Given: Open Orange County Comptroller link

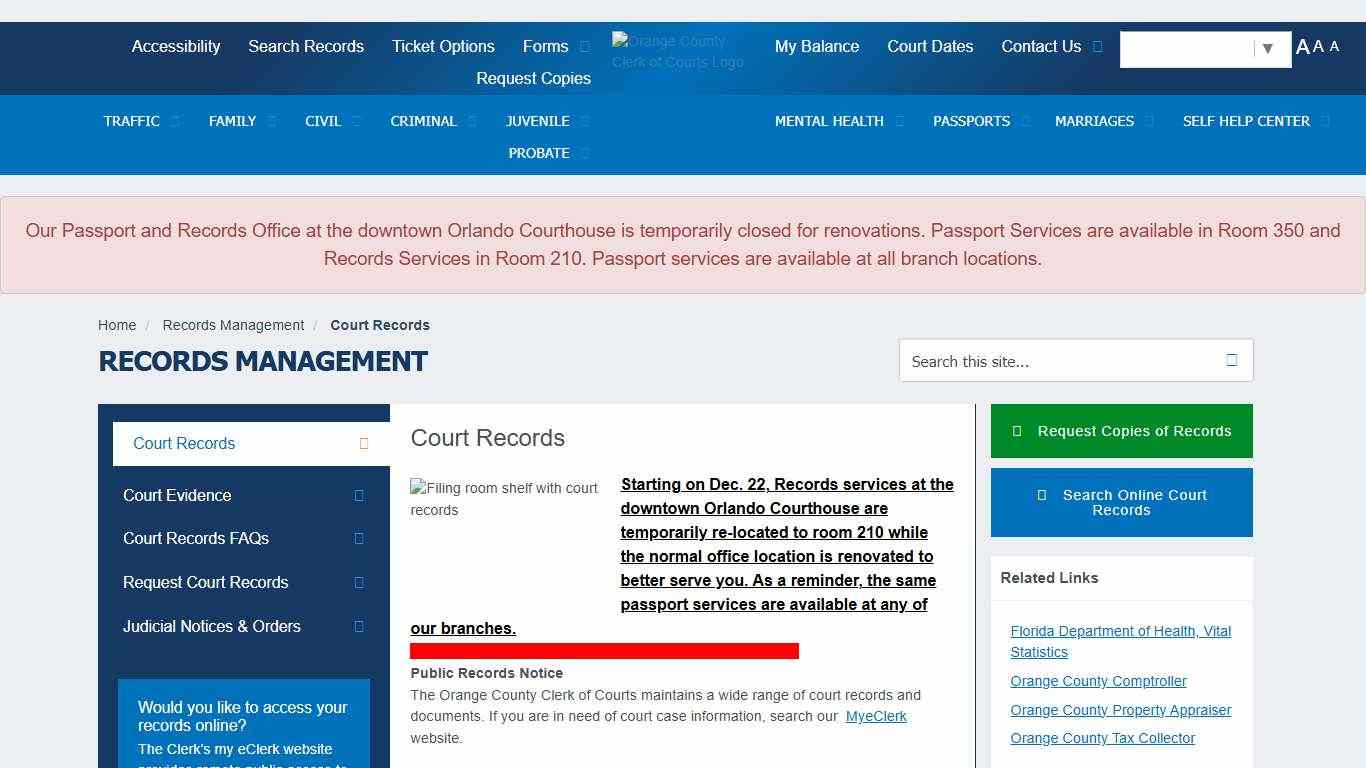Looking at the screenshot, I should tap(1098, 681).
